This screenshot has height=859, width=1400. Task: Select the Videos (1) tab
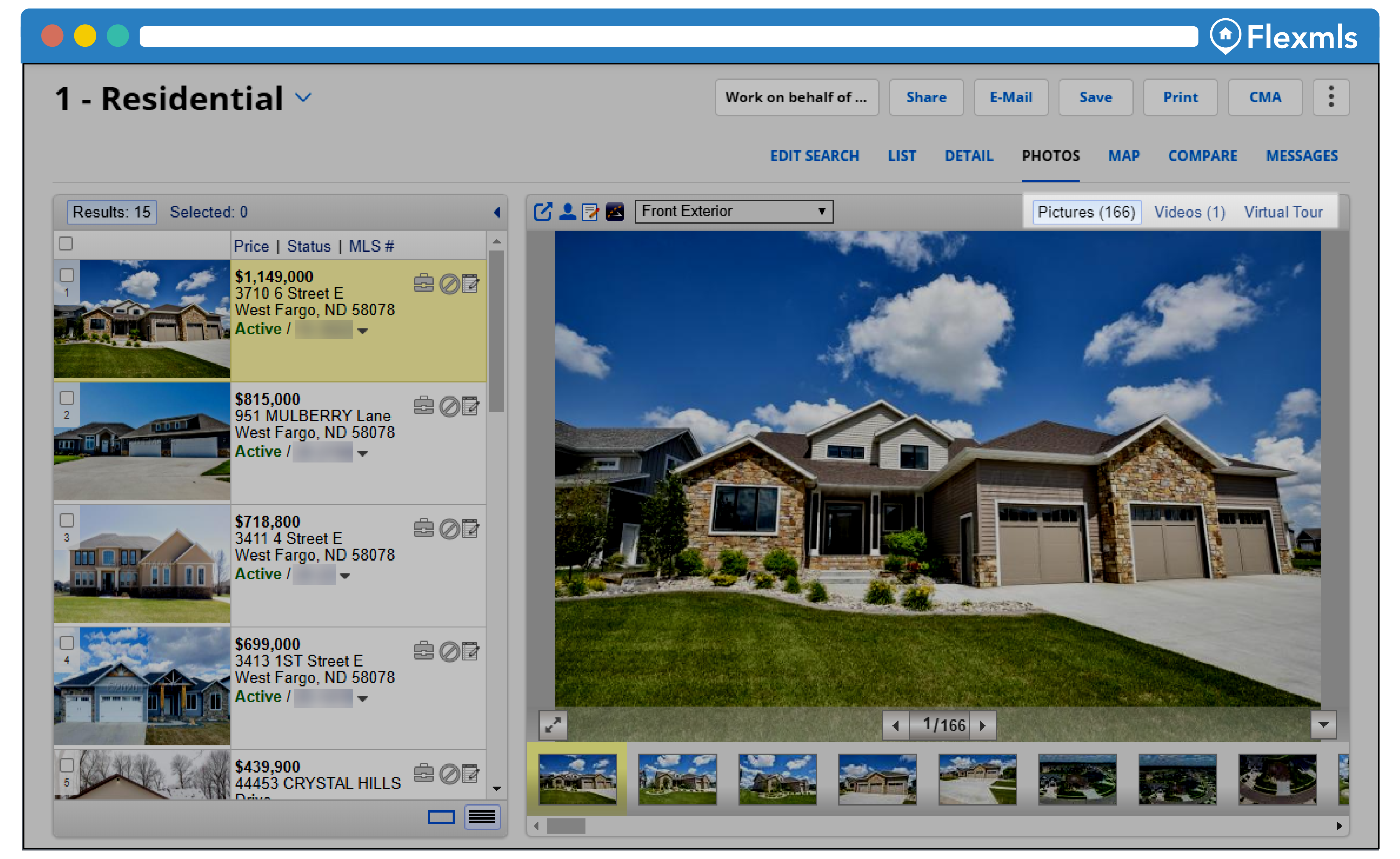pyautogui.click(x=1189, y=212)
